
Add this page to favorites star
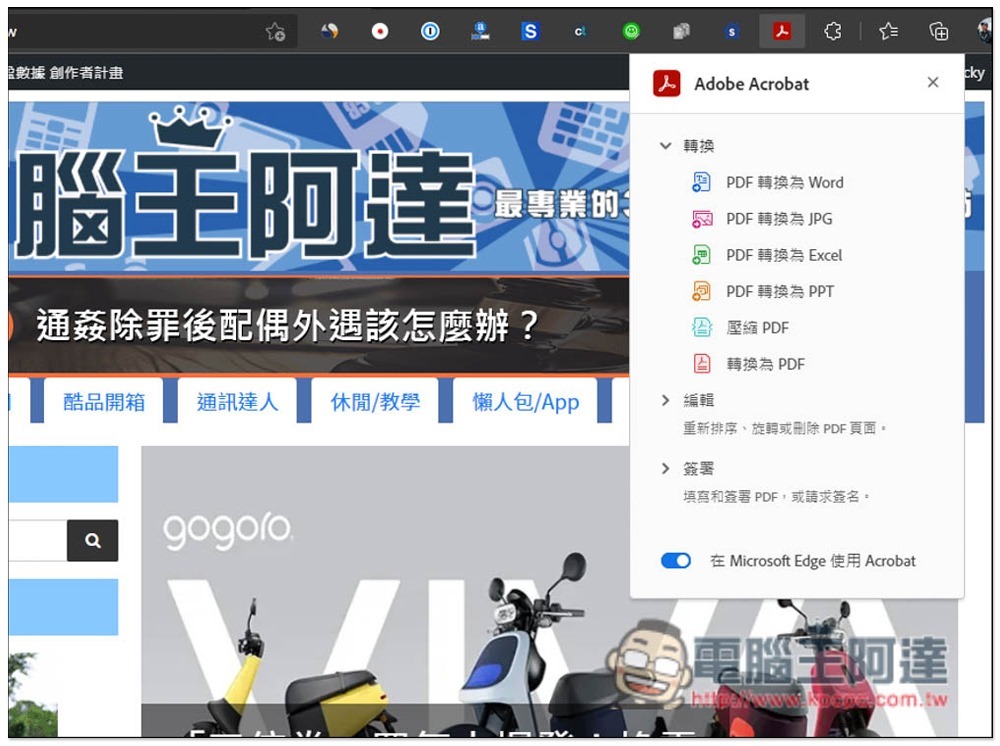point(276,32)
